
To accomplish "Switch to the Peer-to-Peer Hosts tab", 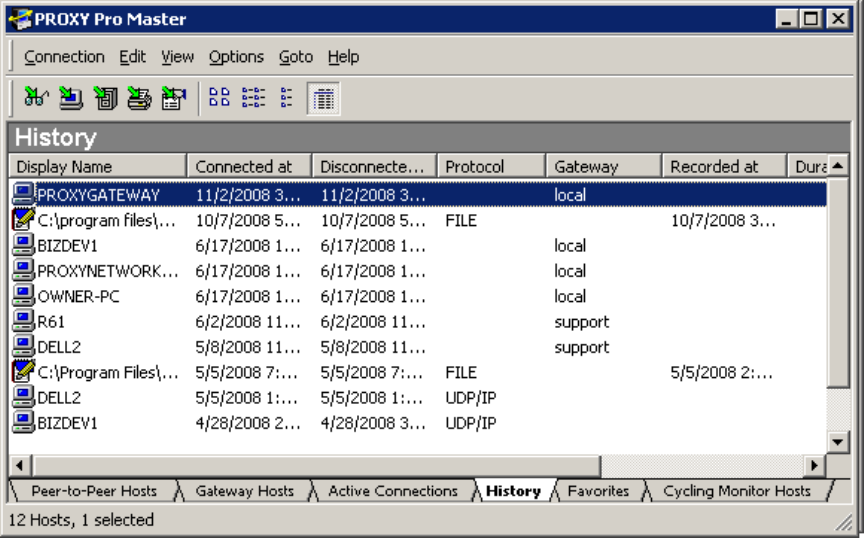I will [x=94, y=491].
